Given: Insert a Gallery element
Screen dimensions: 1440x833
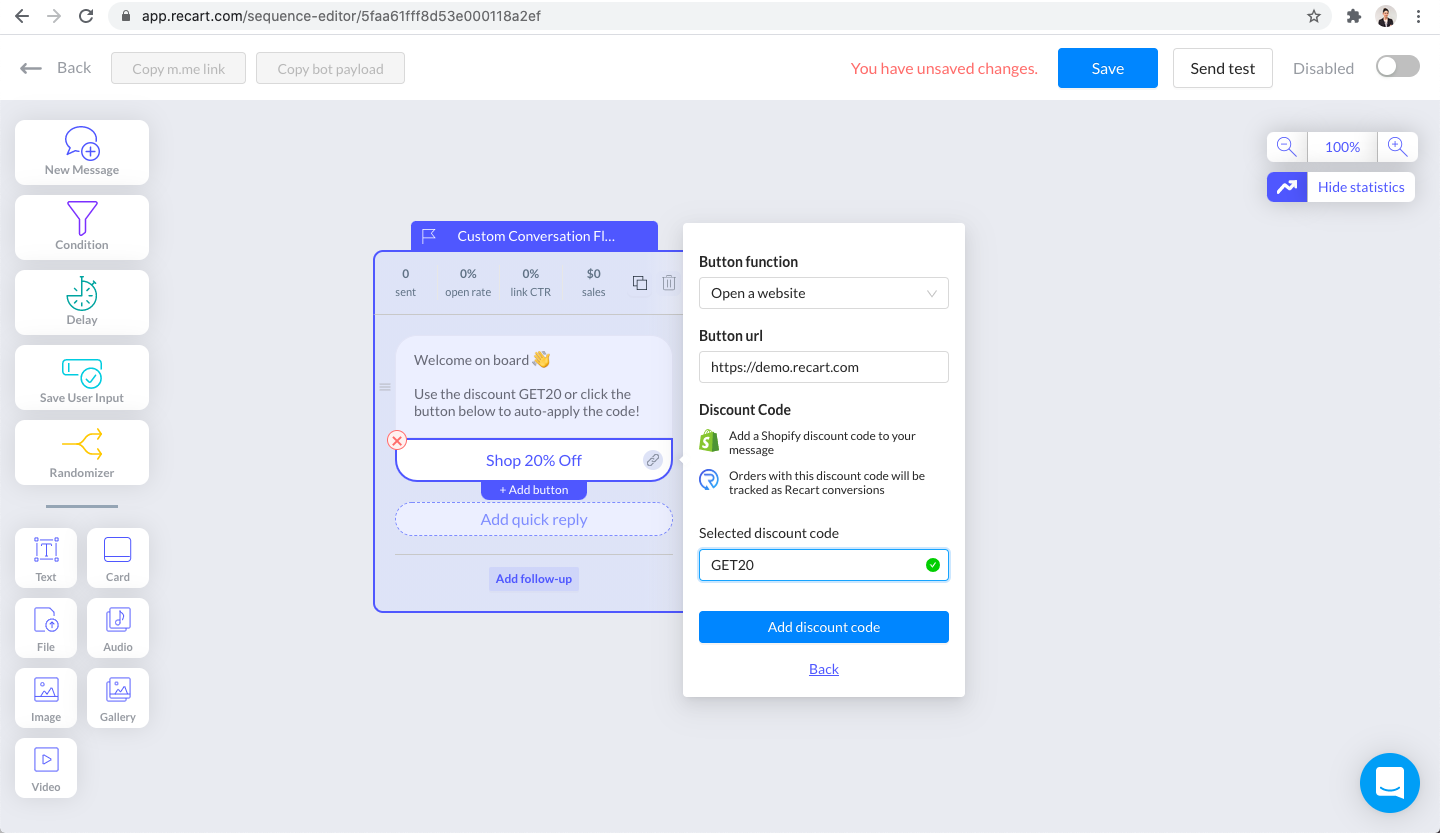Looking at the screenshot, I should (118, 698).
